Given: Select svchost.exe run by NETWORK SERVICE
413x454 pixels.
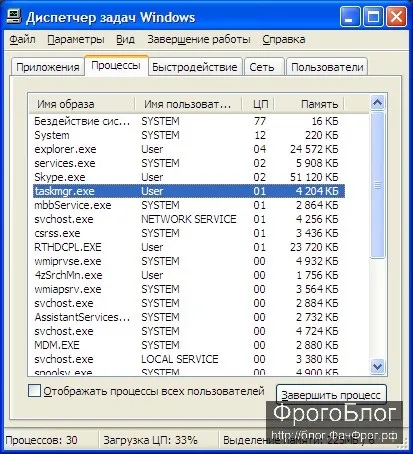Looking at the screenshot, I should 189,219.
